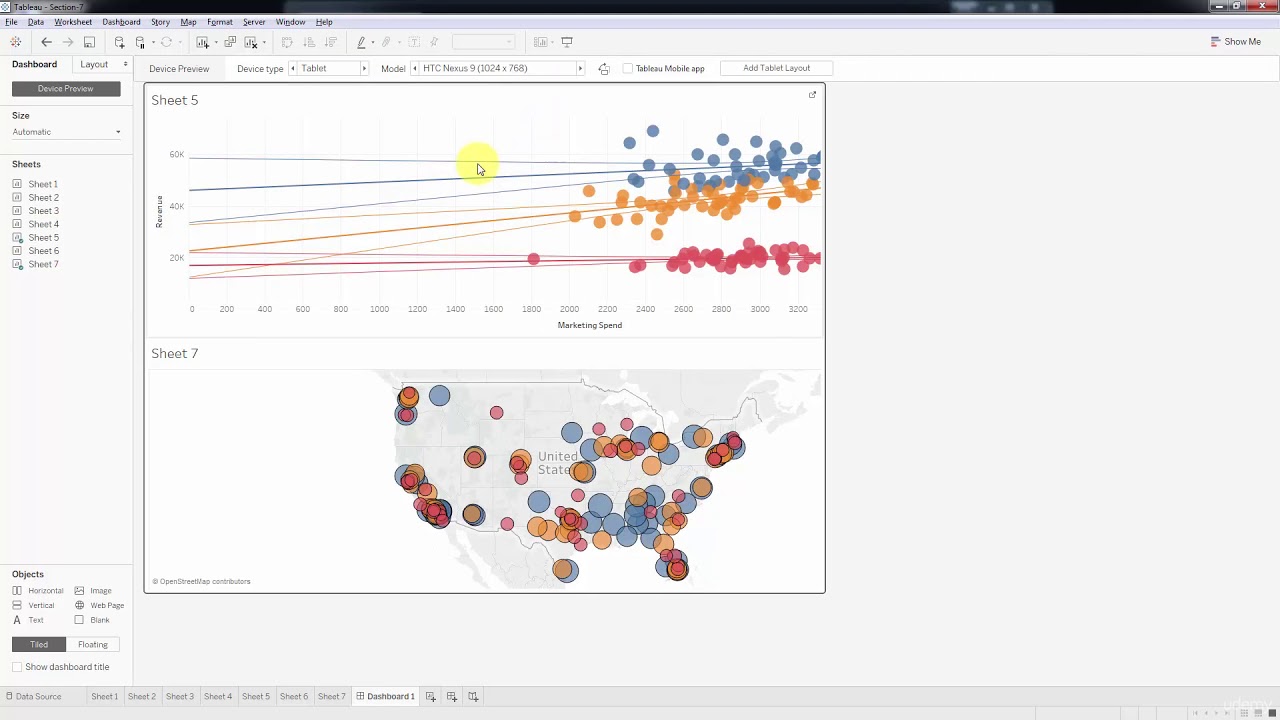Click the Sheet 5 expand icon
Image resolution: width=1280 pixels, height=720 pixels.
click(x=812, y=95)
